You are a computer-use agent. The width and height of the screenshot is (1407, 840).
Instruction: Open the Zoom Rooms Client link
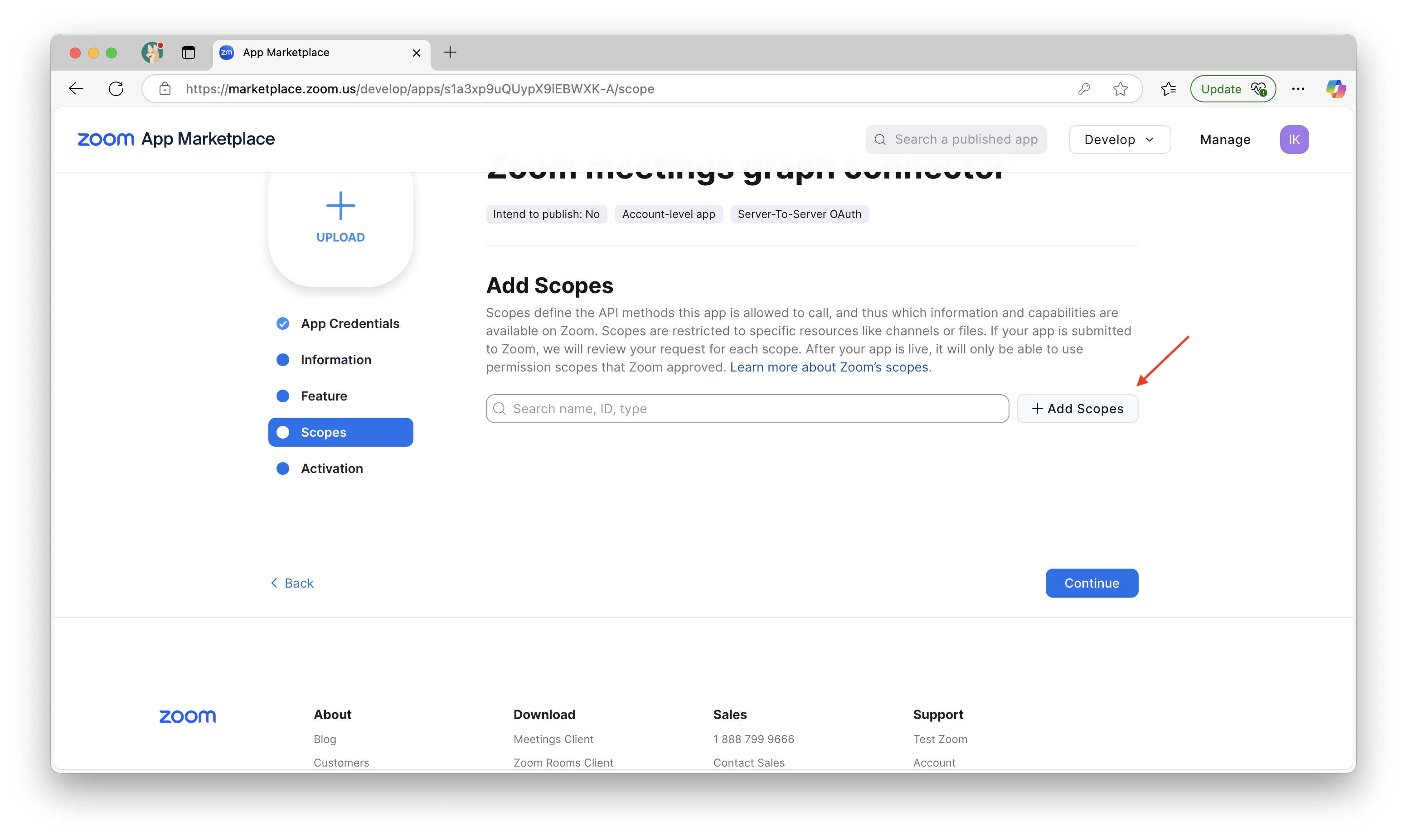tap(563, 763)
